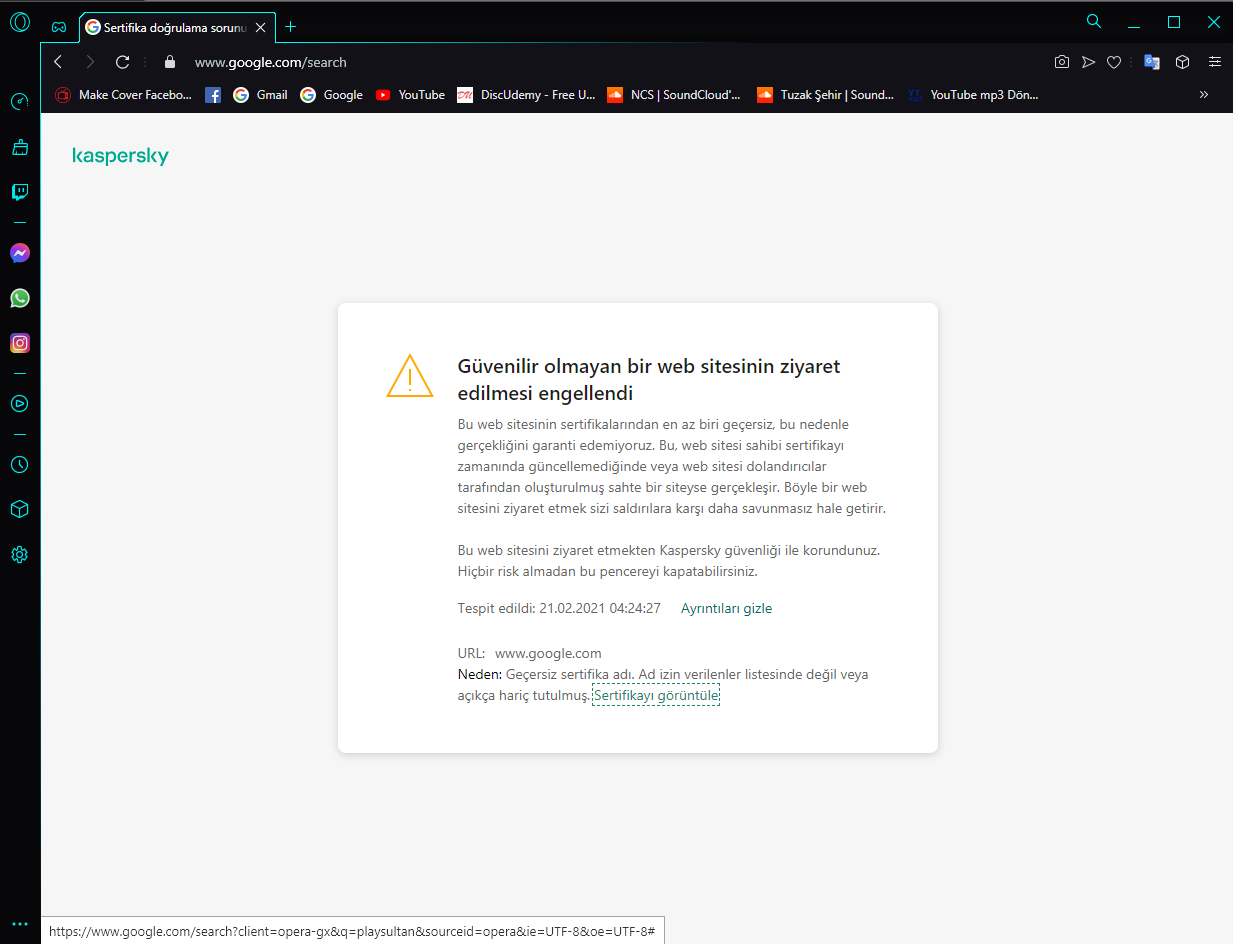The width and height of the screenshot is (1233, 944).
Task: Open the Gmail bookmark
Action: [260, 95]
